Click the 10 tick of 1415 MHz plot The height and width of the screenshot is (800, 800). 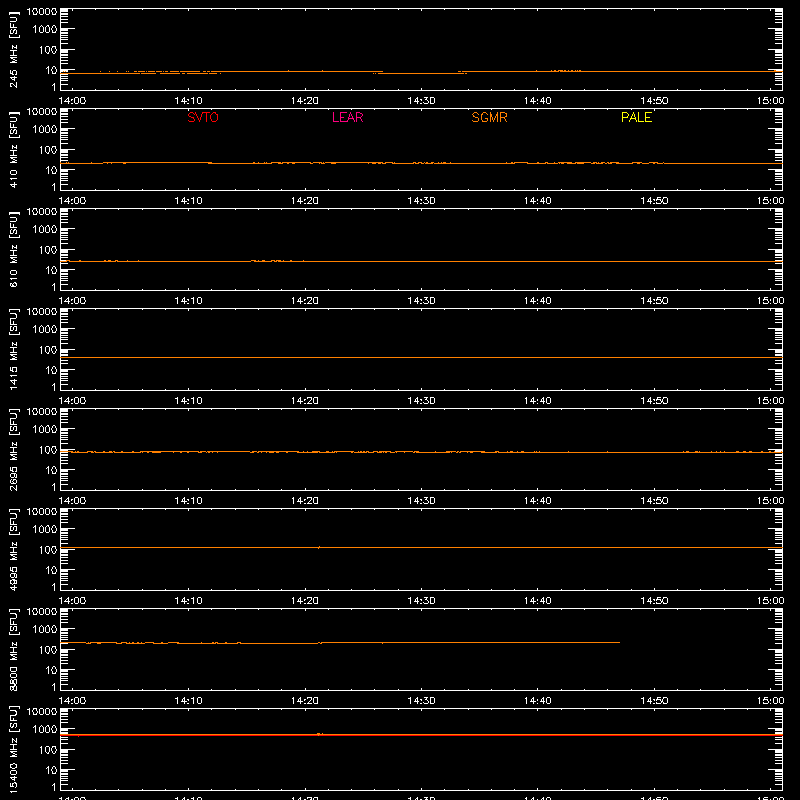tap(51, 370)
